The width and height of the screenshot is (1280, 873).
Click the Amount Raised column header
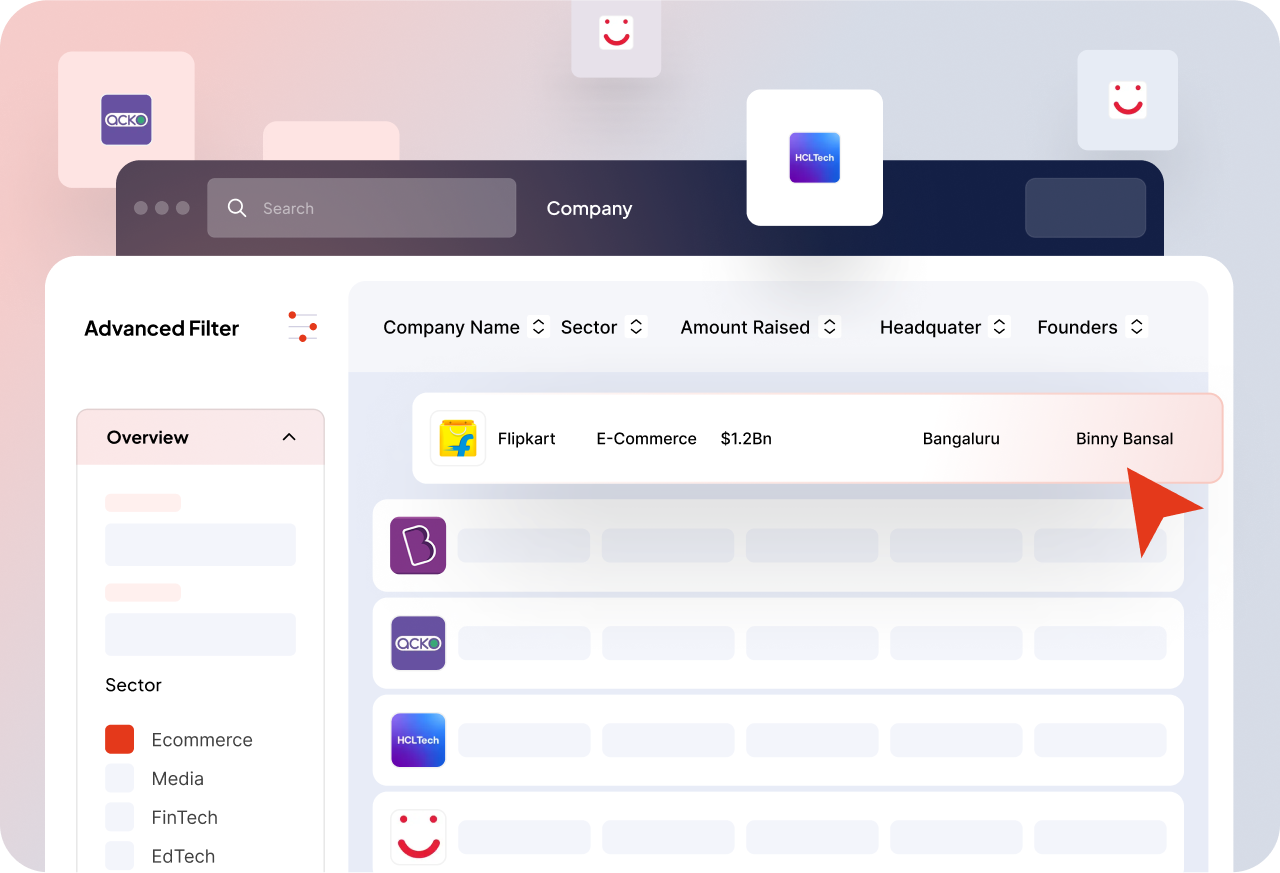coord(745,327)
